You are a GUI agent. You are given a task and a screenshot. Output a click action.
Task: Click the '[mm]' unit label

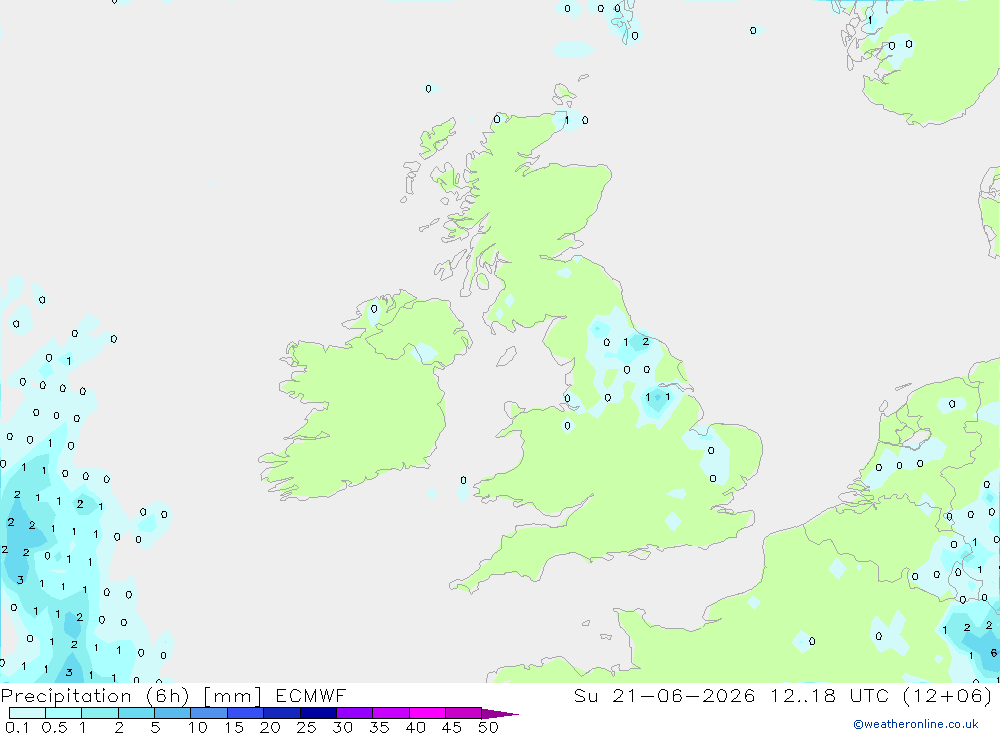pyautogui.click(x=232, y=695)
